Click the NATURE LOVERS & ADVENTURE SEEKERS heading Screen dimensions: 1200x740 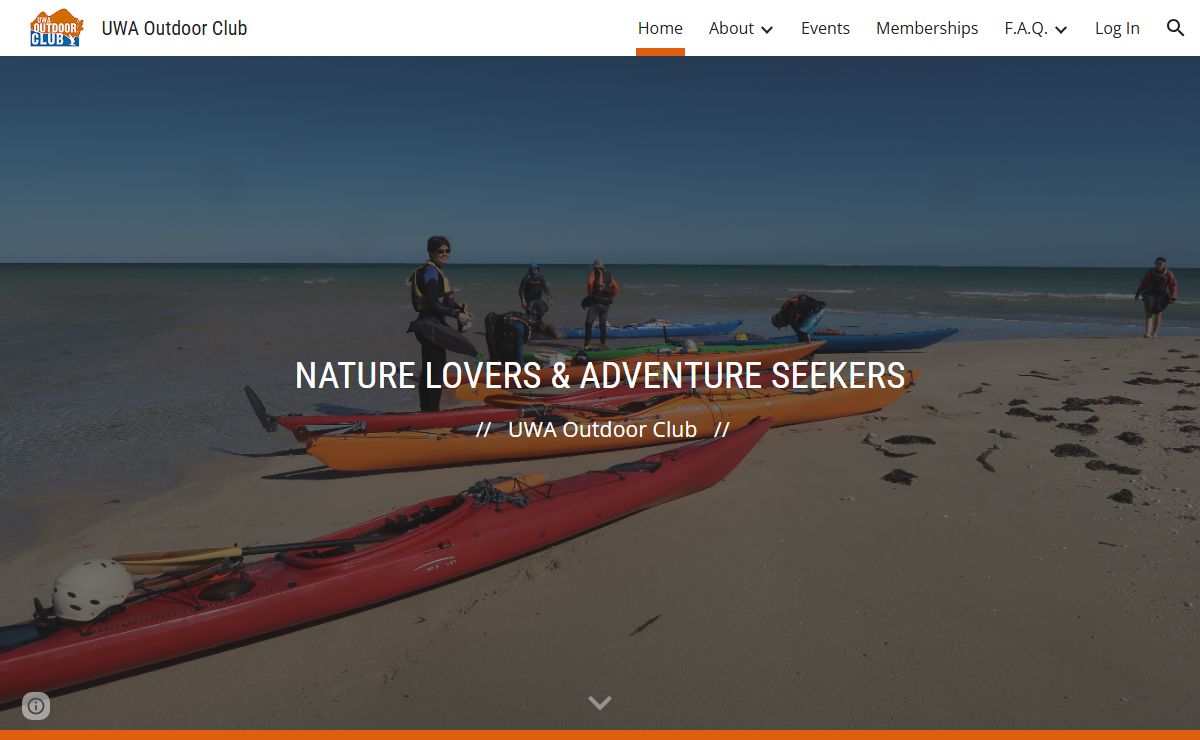point(600,376)
